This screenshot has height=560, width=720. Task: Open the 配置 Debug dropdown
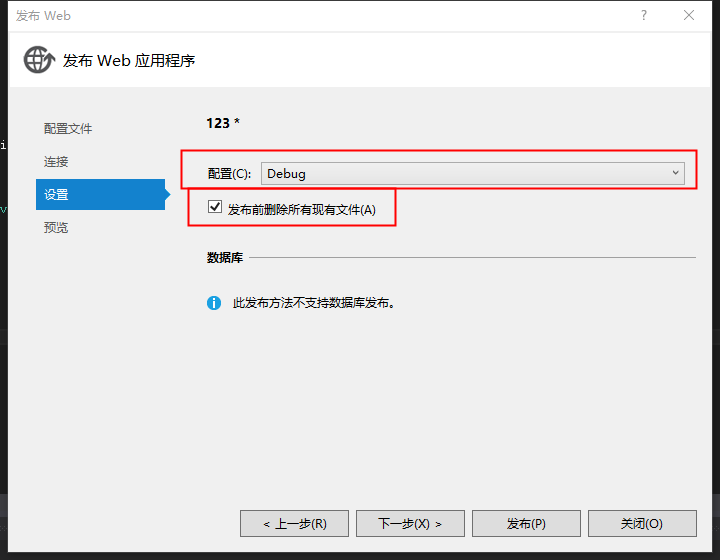click(x=472, y=174)
